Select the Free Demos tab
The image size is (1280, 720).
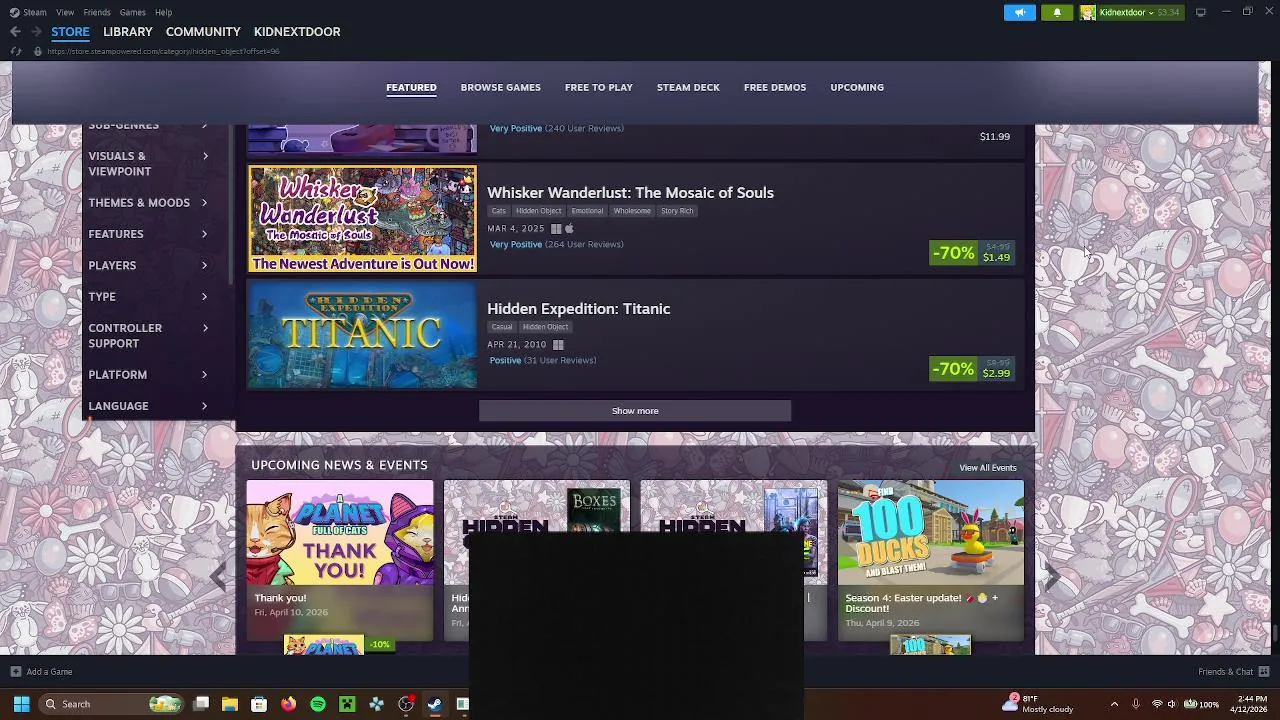click(x=775, y=88)
